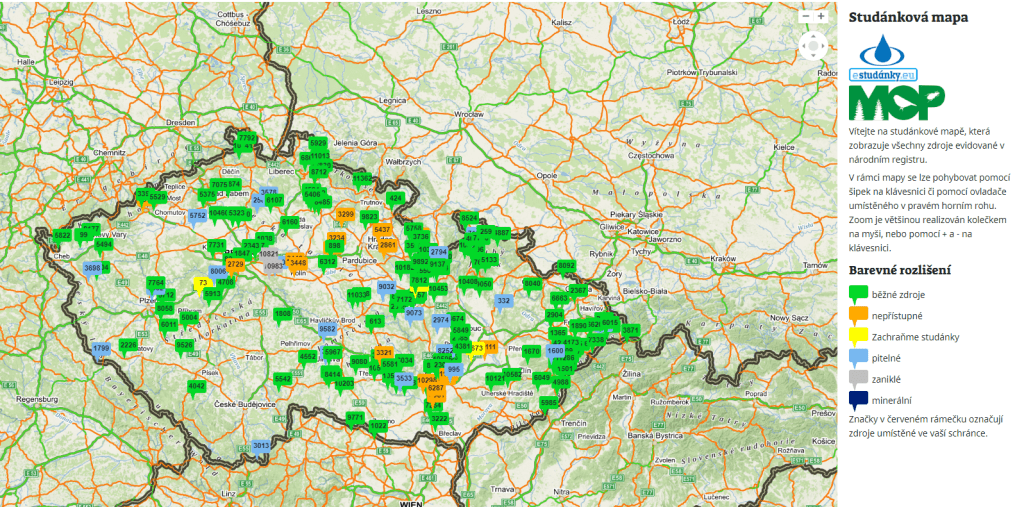The image size is (1024, 507).
Task: Click the green 'běžné zdroje' legend swatch
Action: tap(858, 294)
